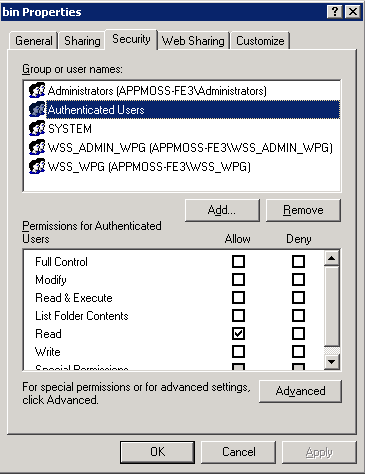Remove the selected user with the Remove button
365x474 pixels.
tap(303, 210)
